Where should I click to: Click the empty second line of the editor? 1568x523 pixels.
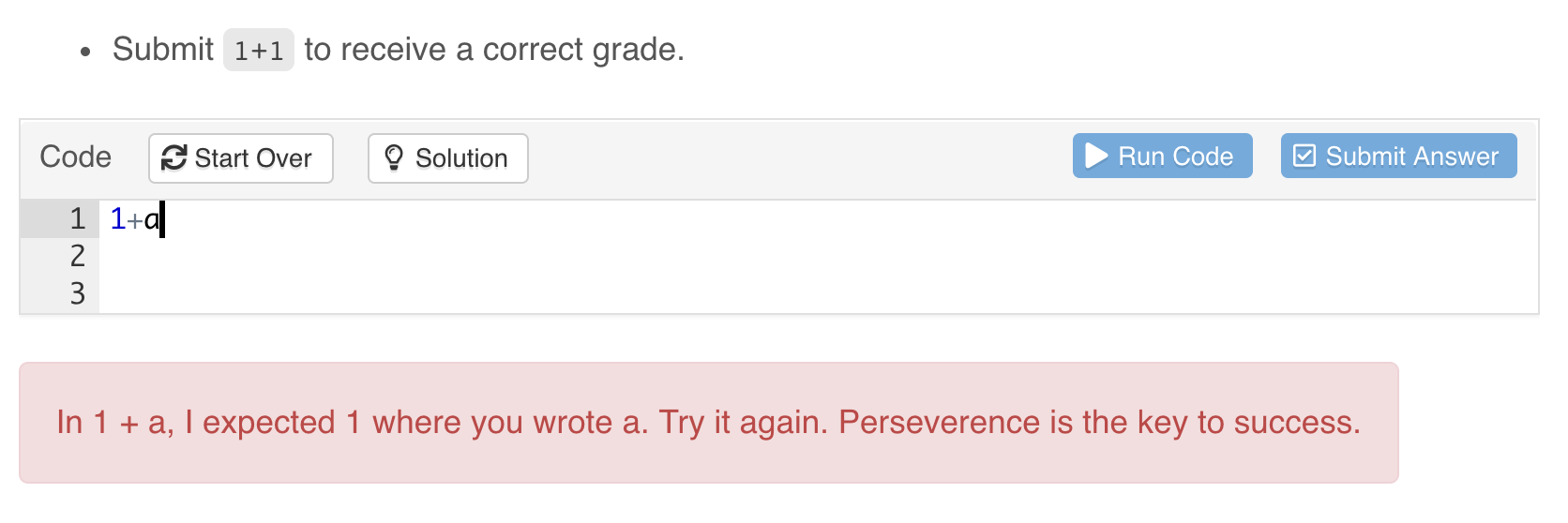pos(563,256)
